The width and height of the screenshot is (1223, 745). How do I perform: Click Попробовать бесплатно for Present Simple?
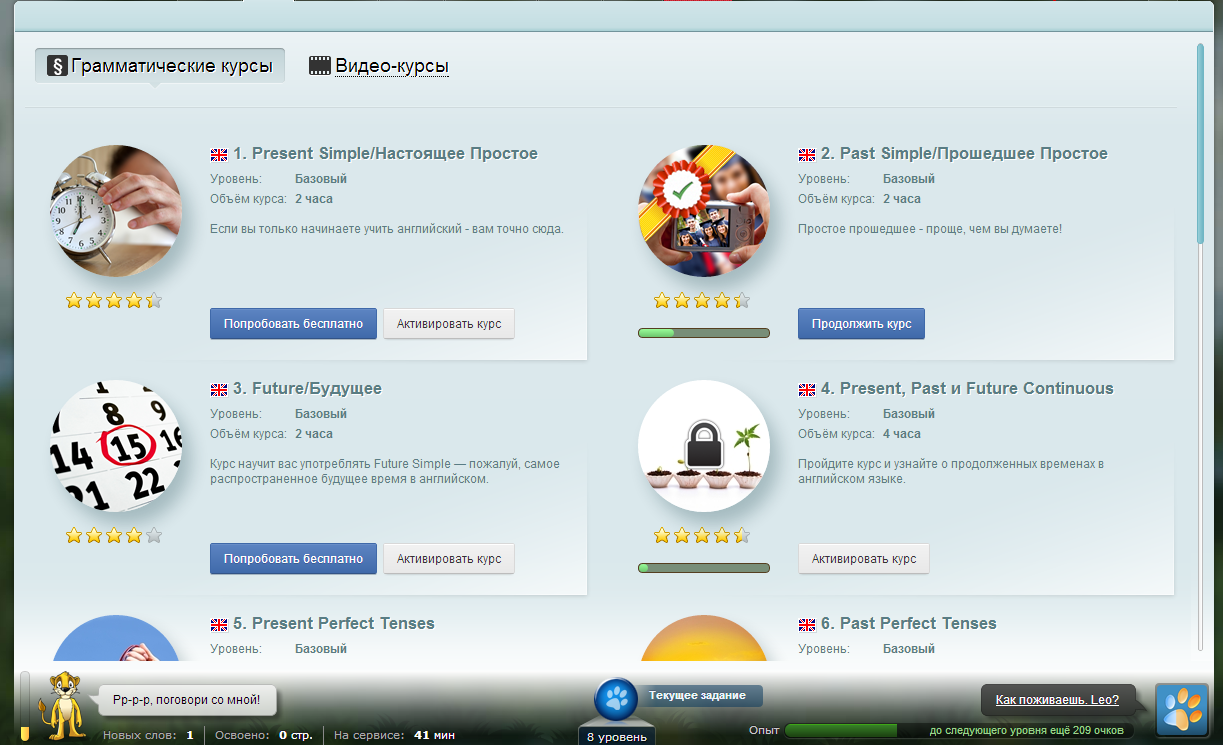click(x=293, y=324)
